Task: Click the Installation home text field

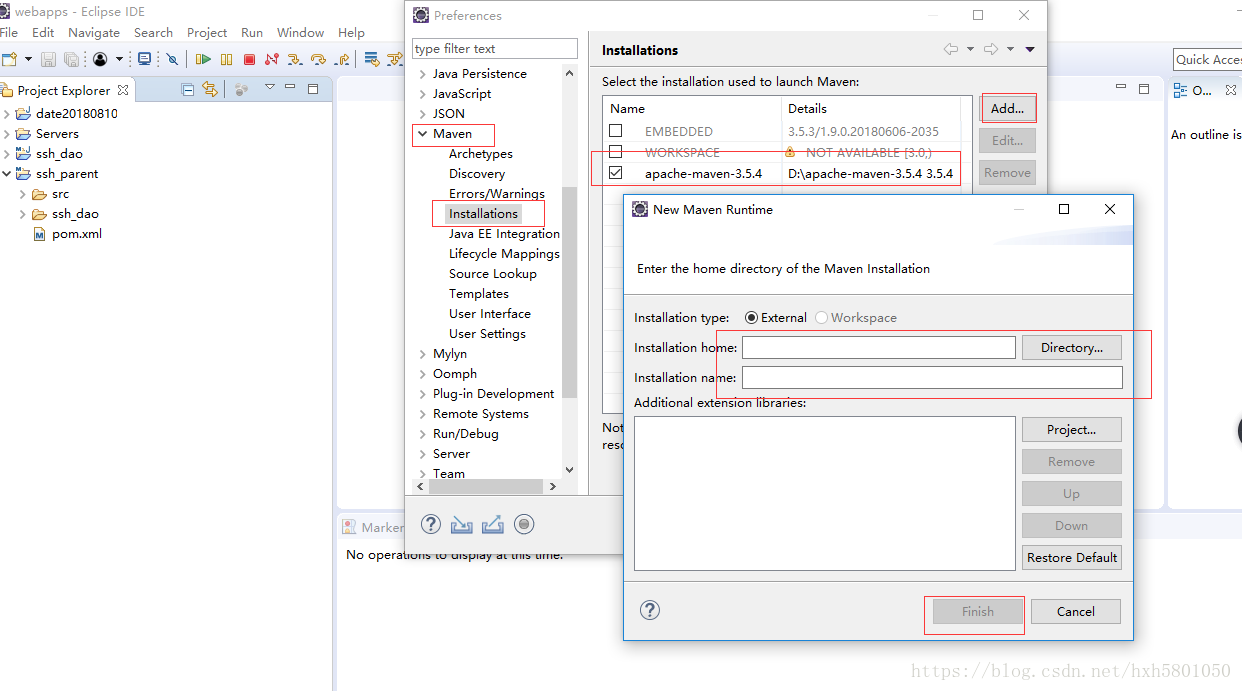Action: point(879,347)
